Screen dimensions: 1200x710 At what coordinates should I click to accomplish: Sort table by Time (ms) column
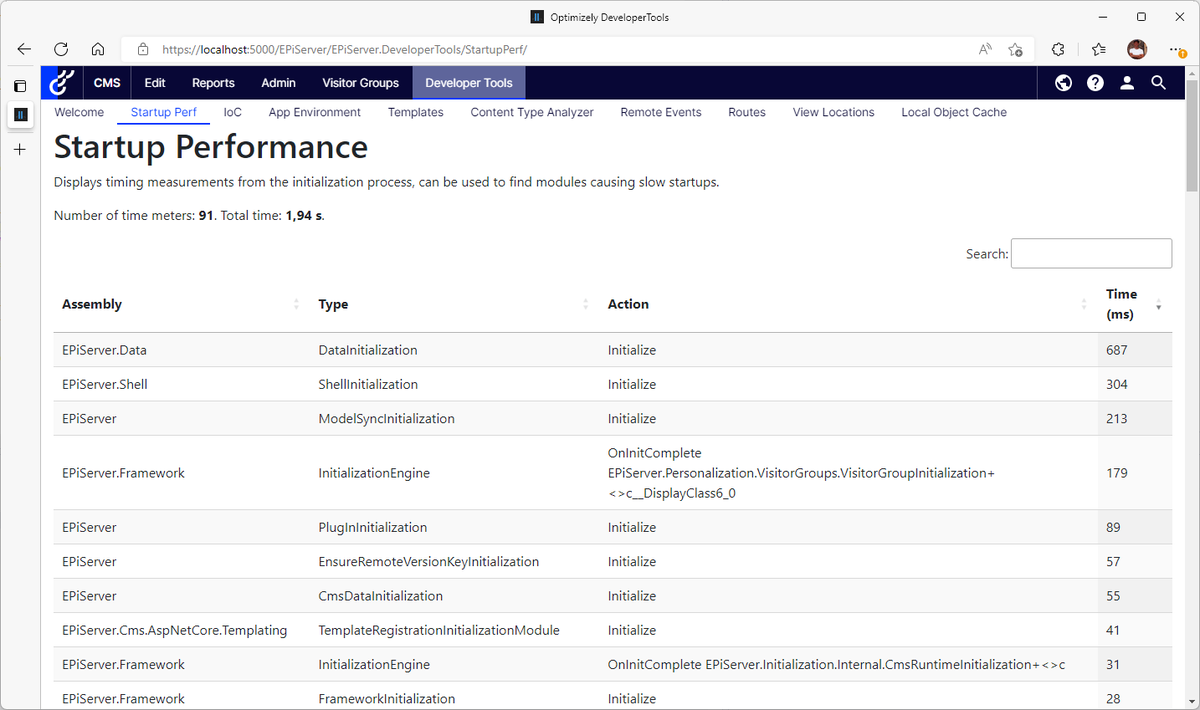coord(1135,304)
